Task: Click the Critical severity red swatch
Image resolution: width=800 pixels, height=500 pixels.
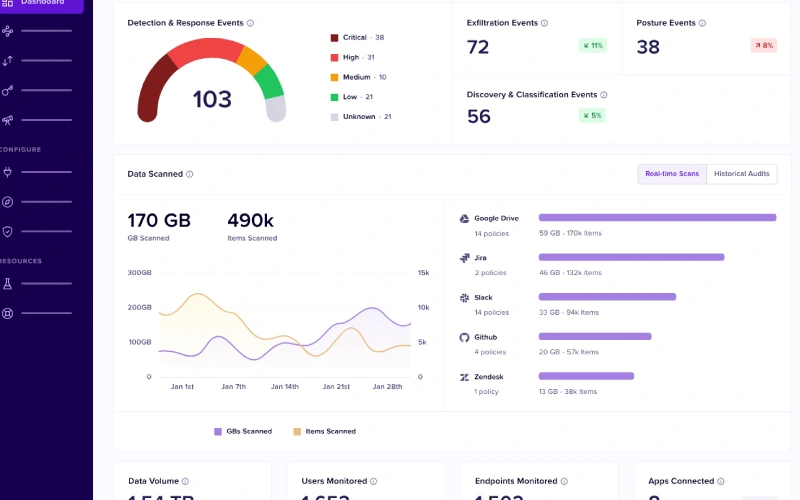Action: coord(335,38)
